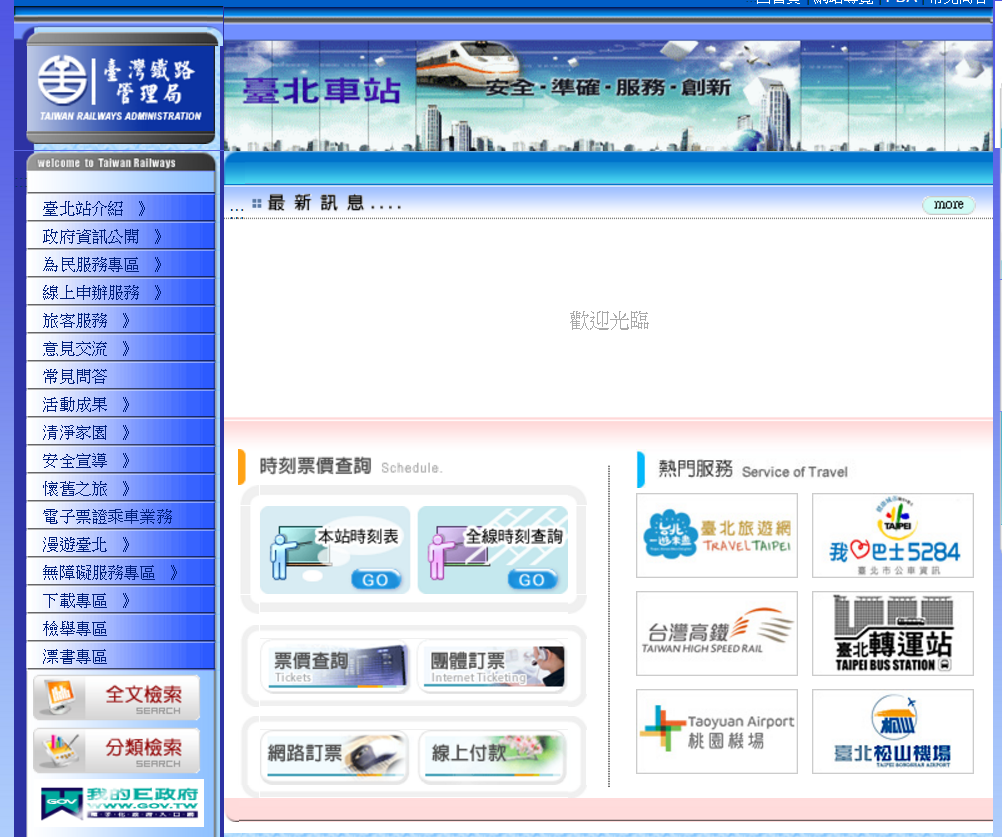Open the Travel Taipei logo link
1002x837 pixels.
(x=716, y=535)
